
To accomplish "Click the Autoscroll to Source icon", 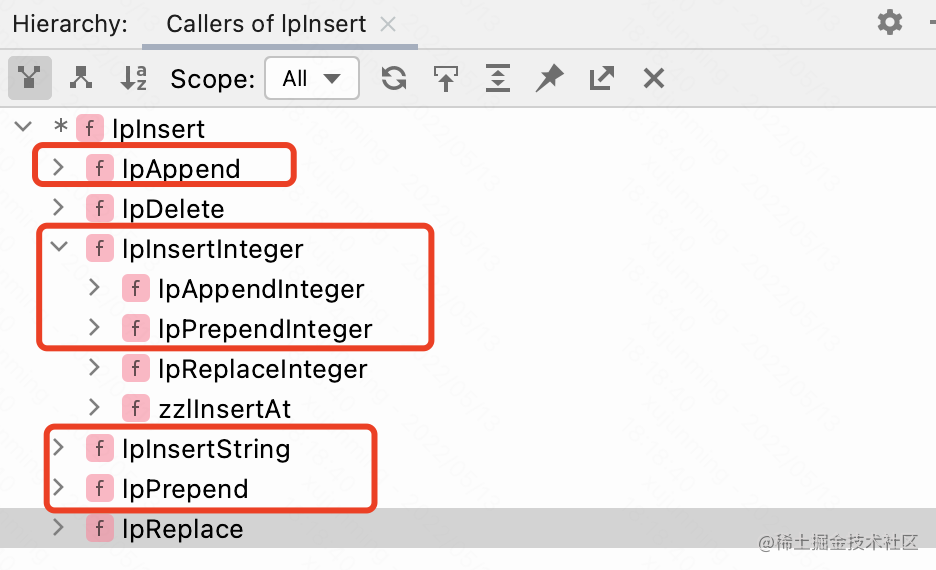I will click(x=446, y=78).
